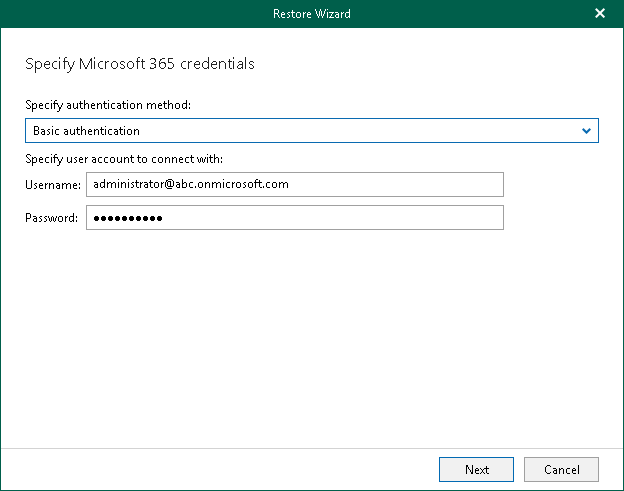The width and height of the screenshot is (624, 491).
Task: Select the Basic authentication text
Action: tap(86, 131)
